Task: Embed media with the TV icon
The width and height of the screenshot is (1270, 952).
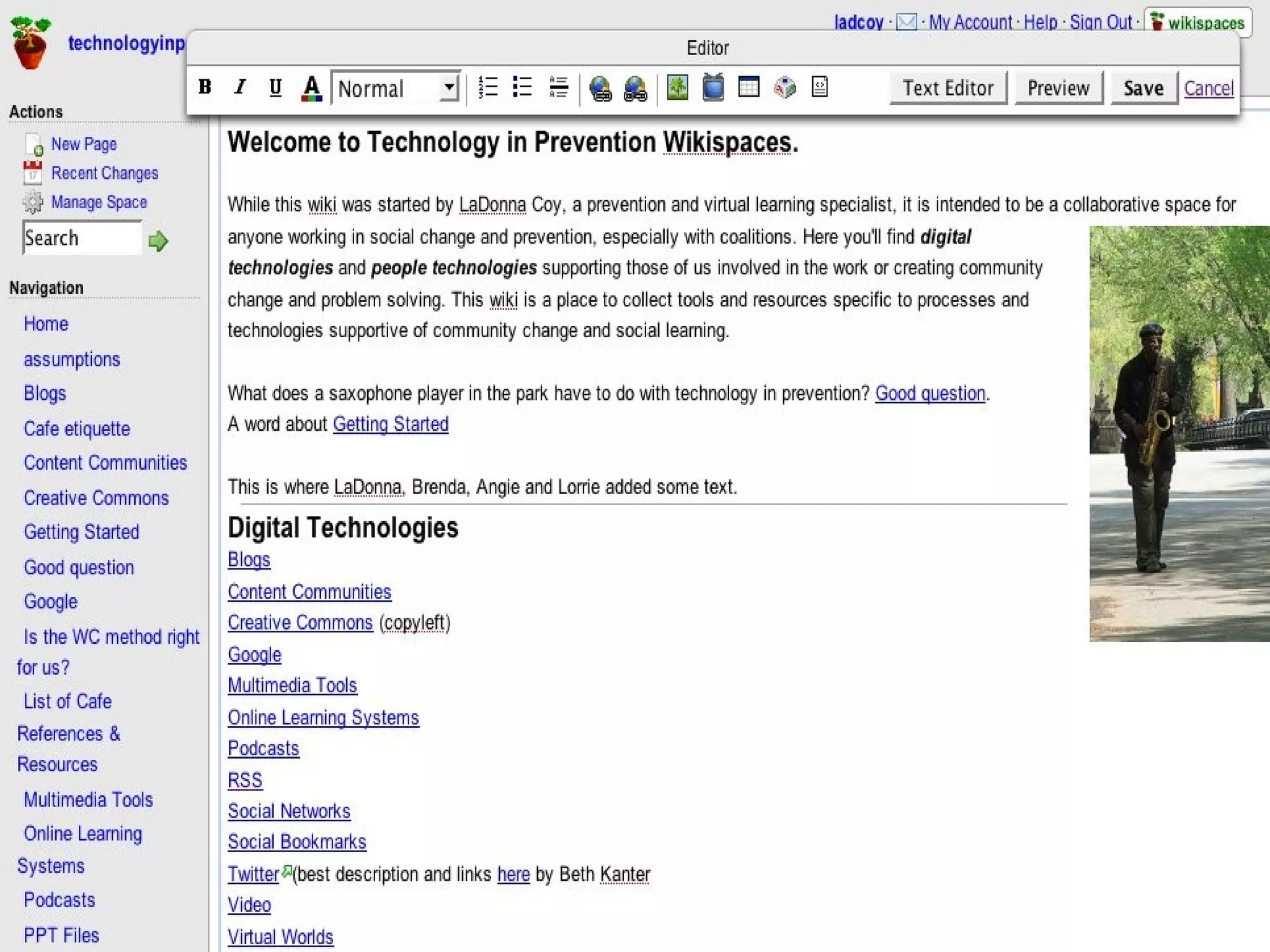Action: click(713, 87)
